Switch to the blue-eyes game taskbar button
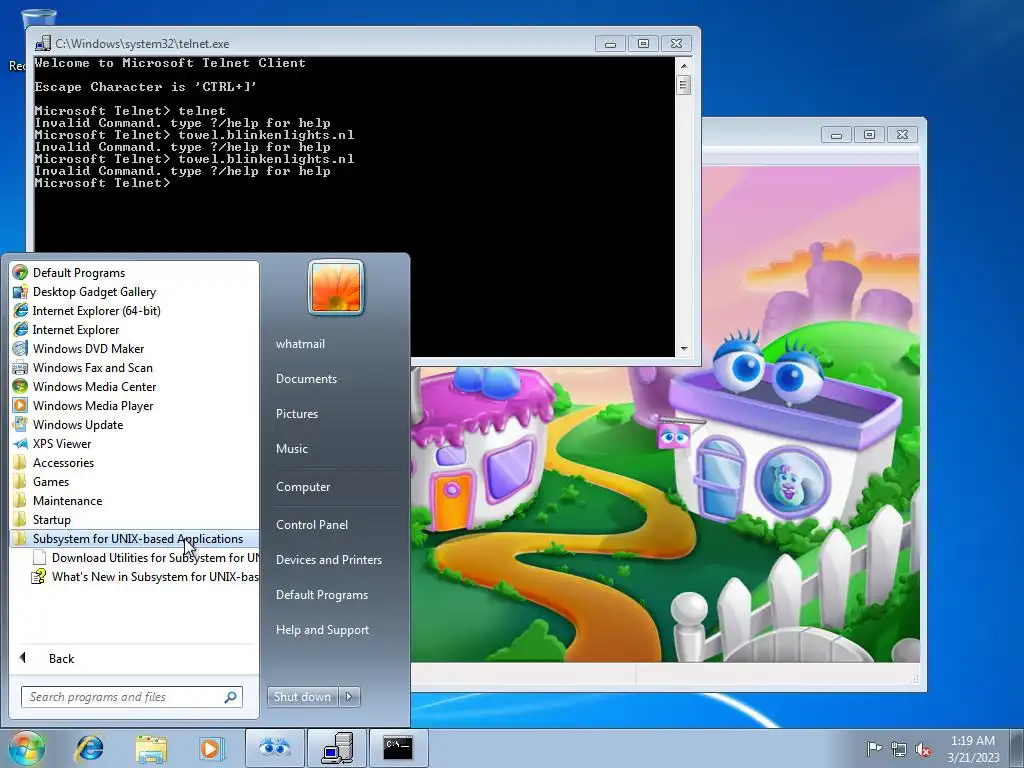Viewport: 1024px width, 768px height. point(274,748)
